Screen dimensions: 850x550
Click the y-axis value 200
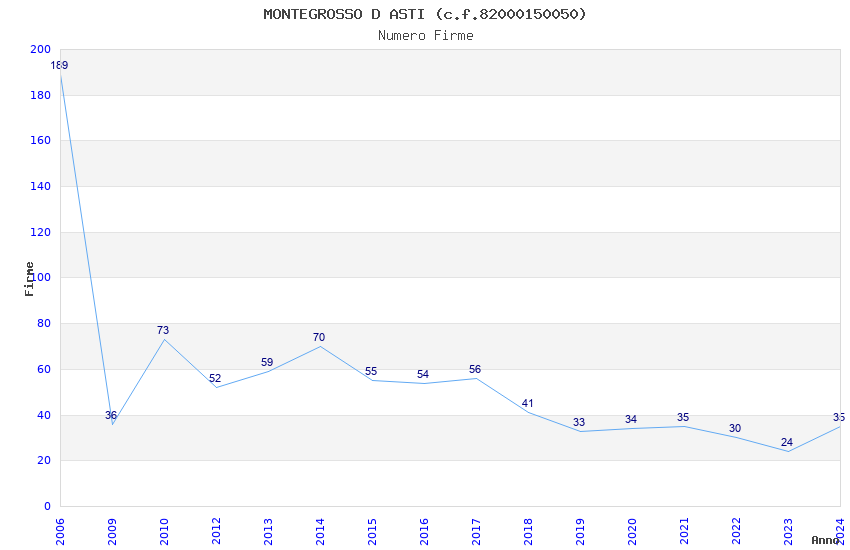40,49
